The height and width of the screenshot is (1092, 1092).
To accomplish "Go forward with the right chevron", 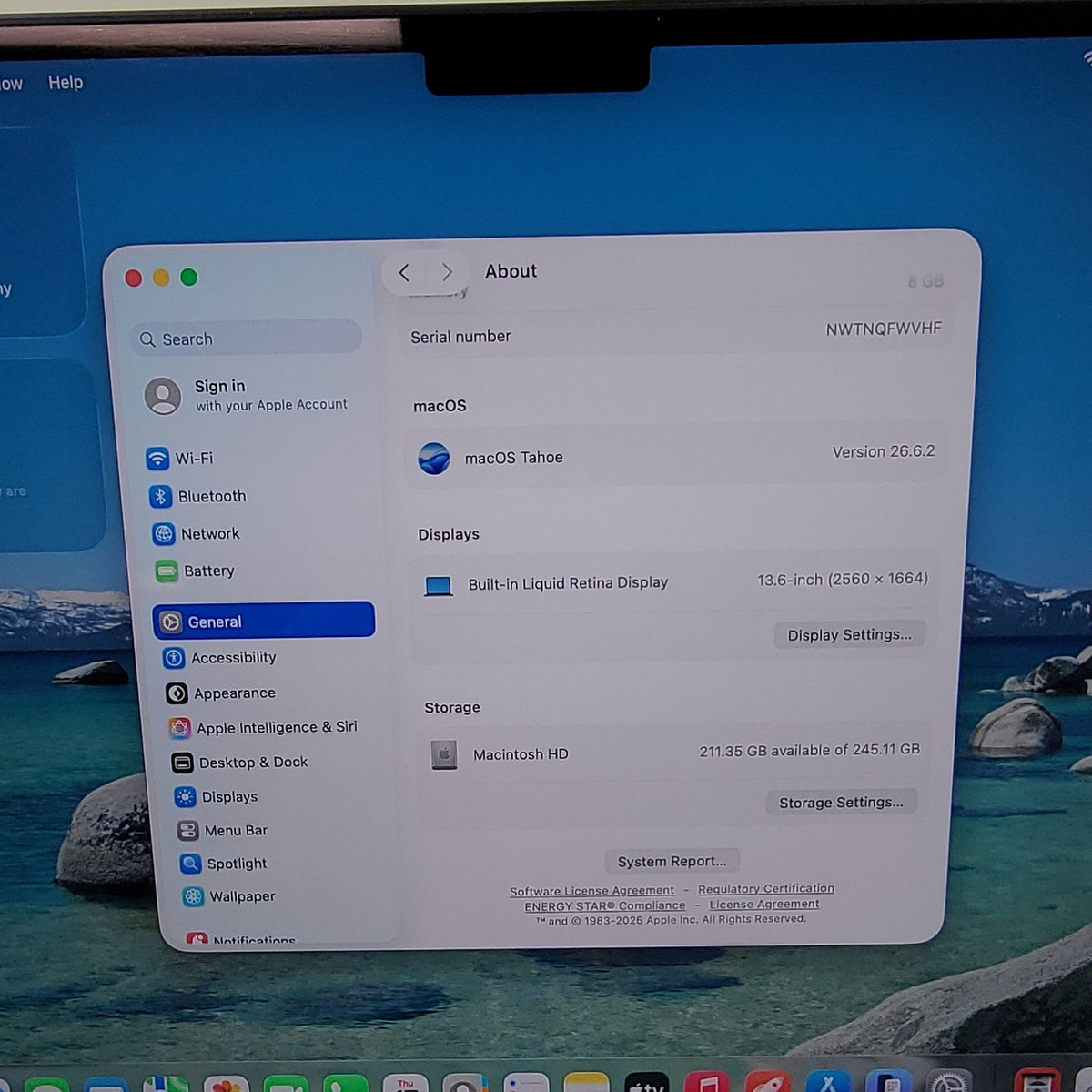I will (x=447, y=272).
